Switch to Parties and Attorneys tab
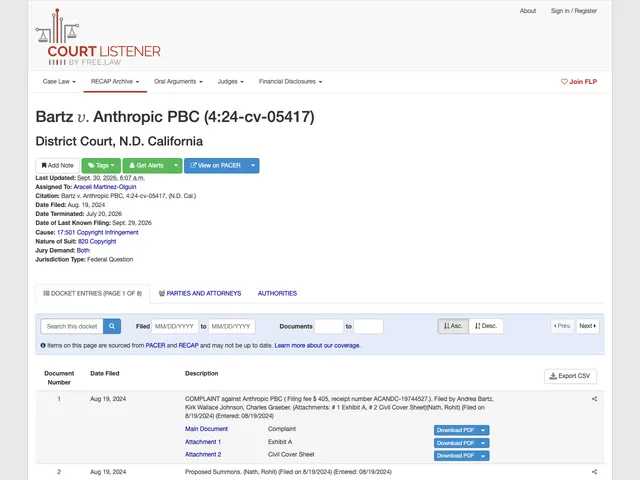This screenshot has width=640, height=480. click(200, 293)
